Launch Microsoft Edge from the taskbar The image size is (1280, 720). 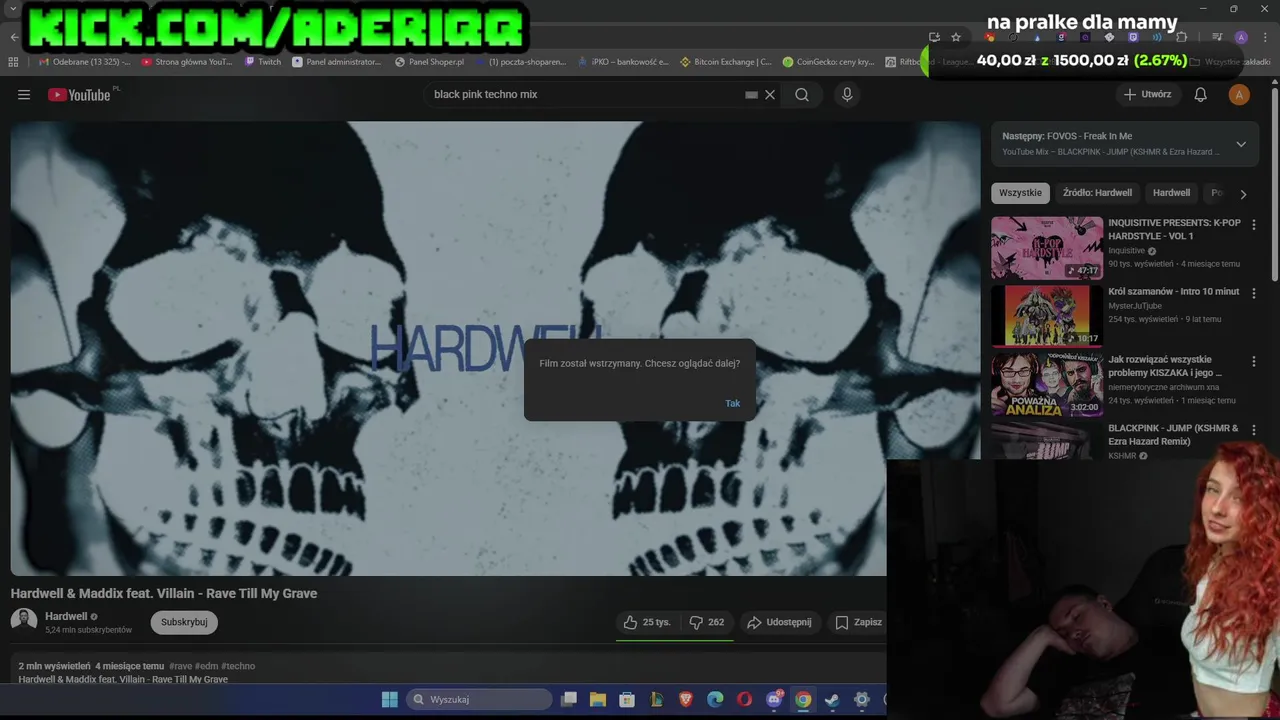tap(715, 699)
